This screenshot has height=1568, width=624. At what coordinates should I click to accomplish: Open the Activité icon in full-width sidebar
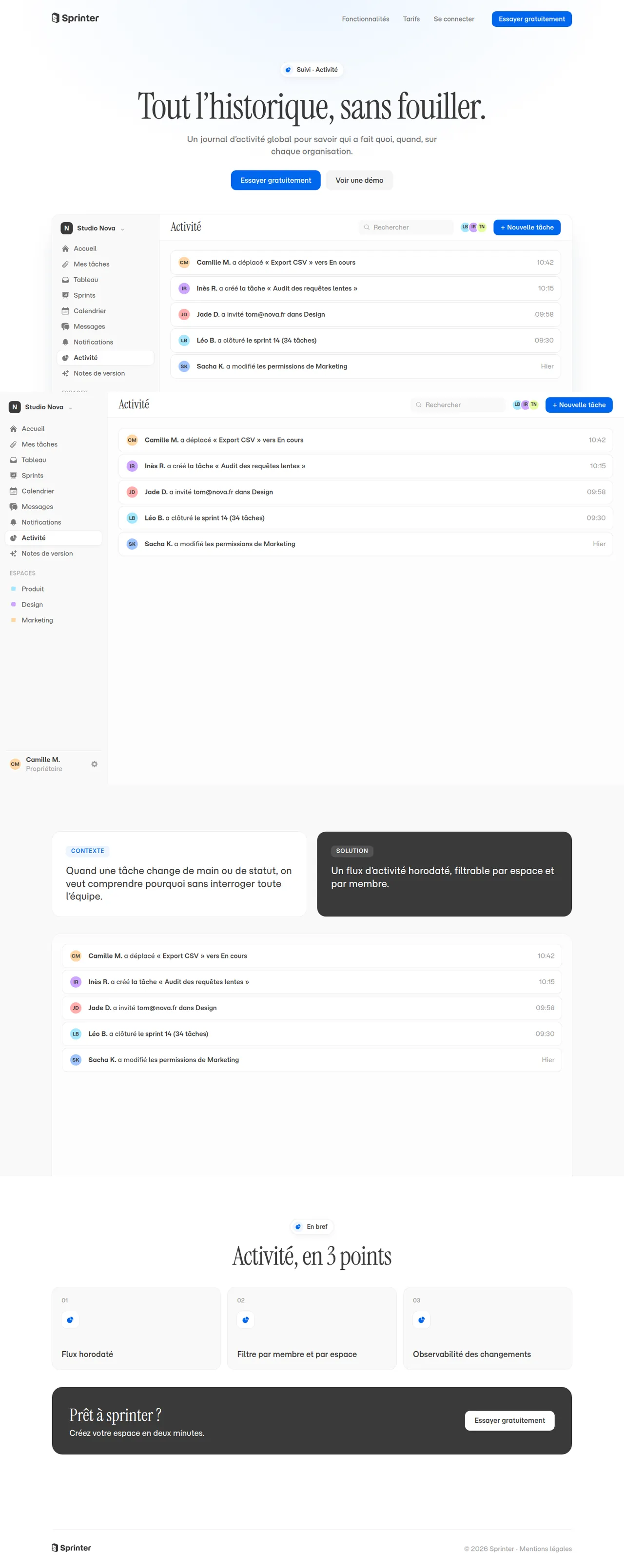click(13, 538)
